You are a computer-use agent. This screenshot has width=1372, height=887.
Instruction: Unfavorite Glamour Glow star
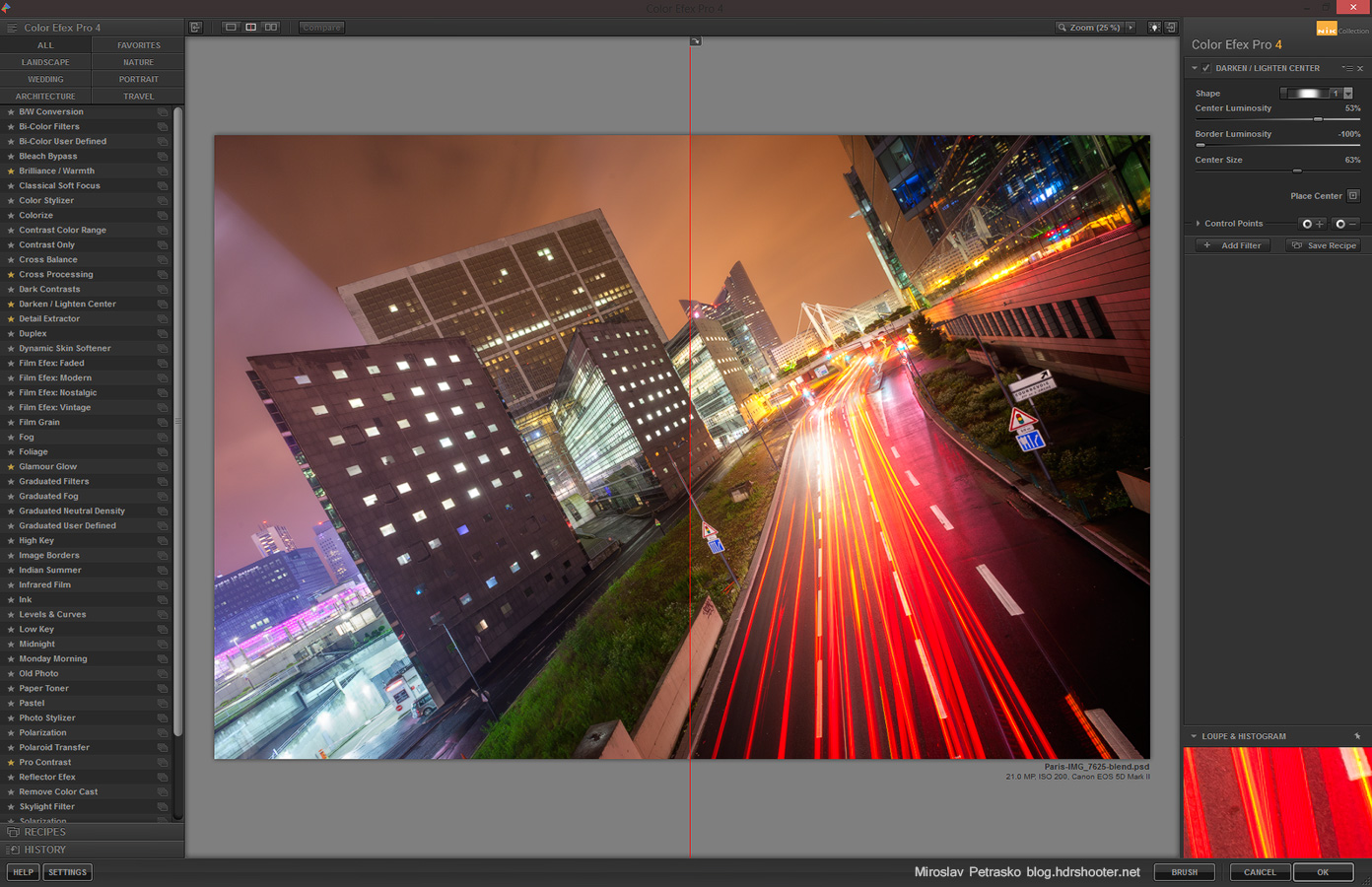tap(11, 466)
